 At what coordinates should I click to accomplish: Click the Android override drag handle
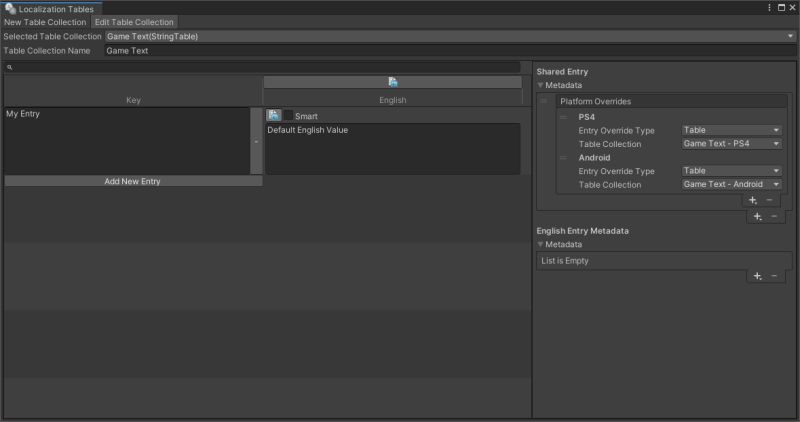pos(563,158)
